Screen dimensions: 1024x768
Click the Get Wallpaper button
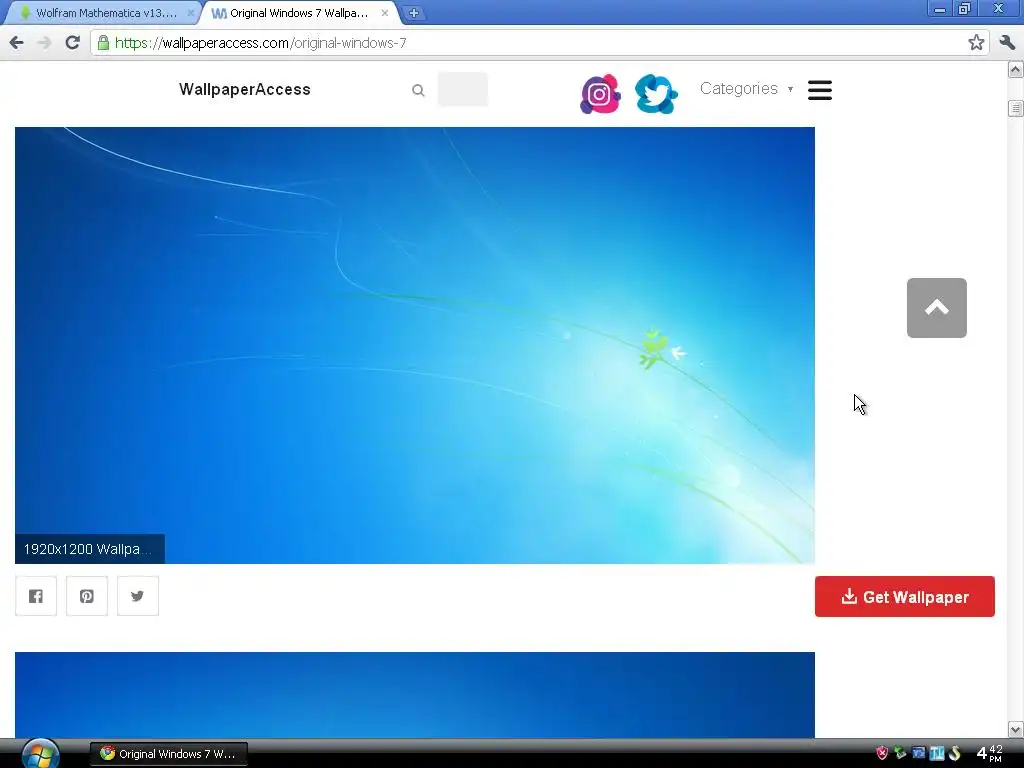pyautogui.click(x=904, y=596)
